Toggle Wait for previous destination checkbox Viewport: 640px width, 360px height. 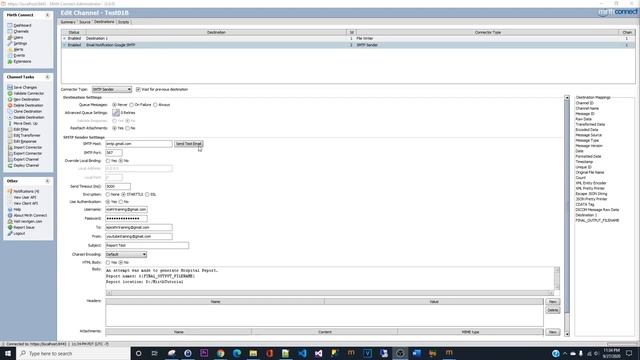138,89
